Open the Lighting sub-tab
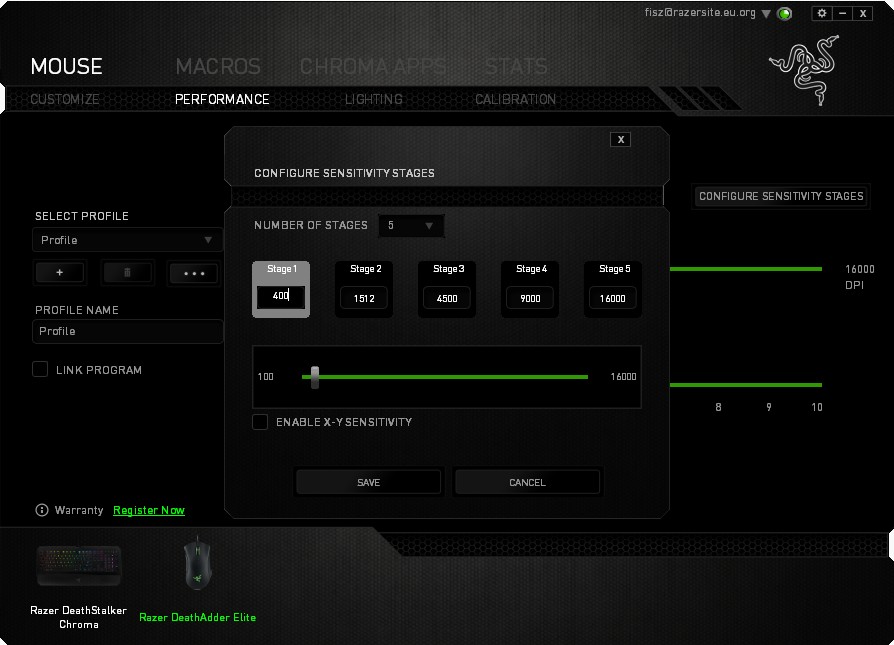The image size is (894, 645). tap(373, 99)
